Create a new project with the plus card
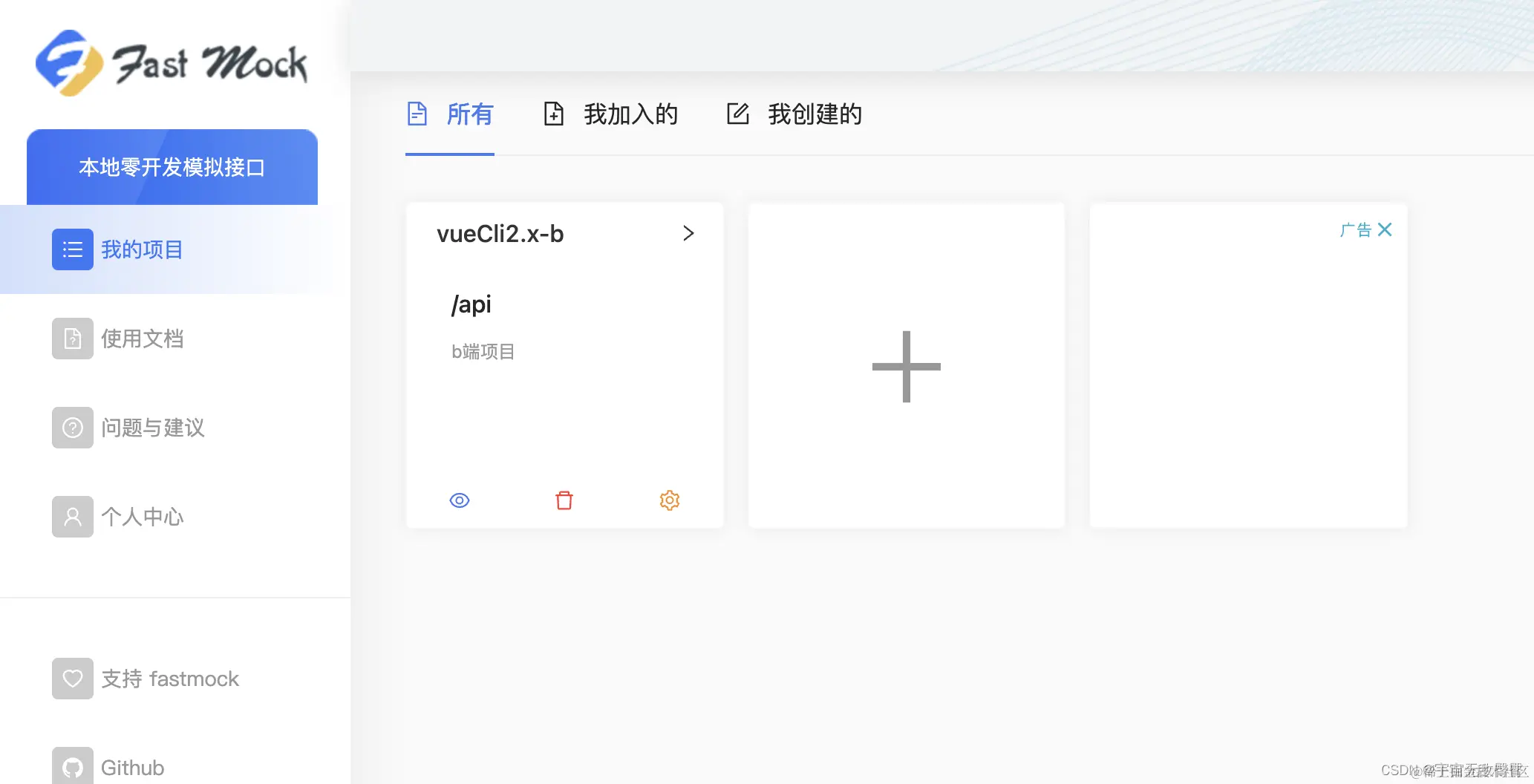The width and height of the screenshot is (1534, 784). coord(906,365)
